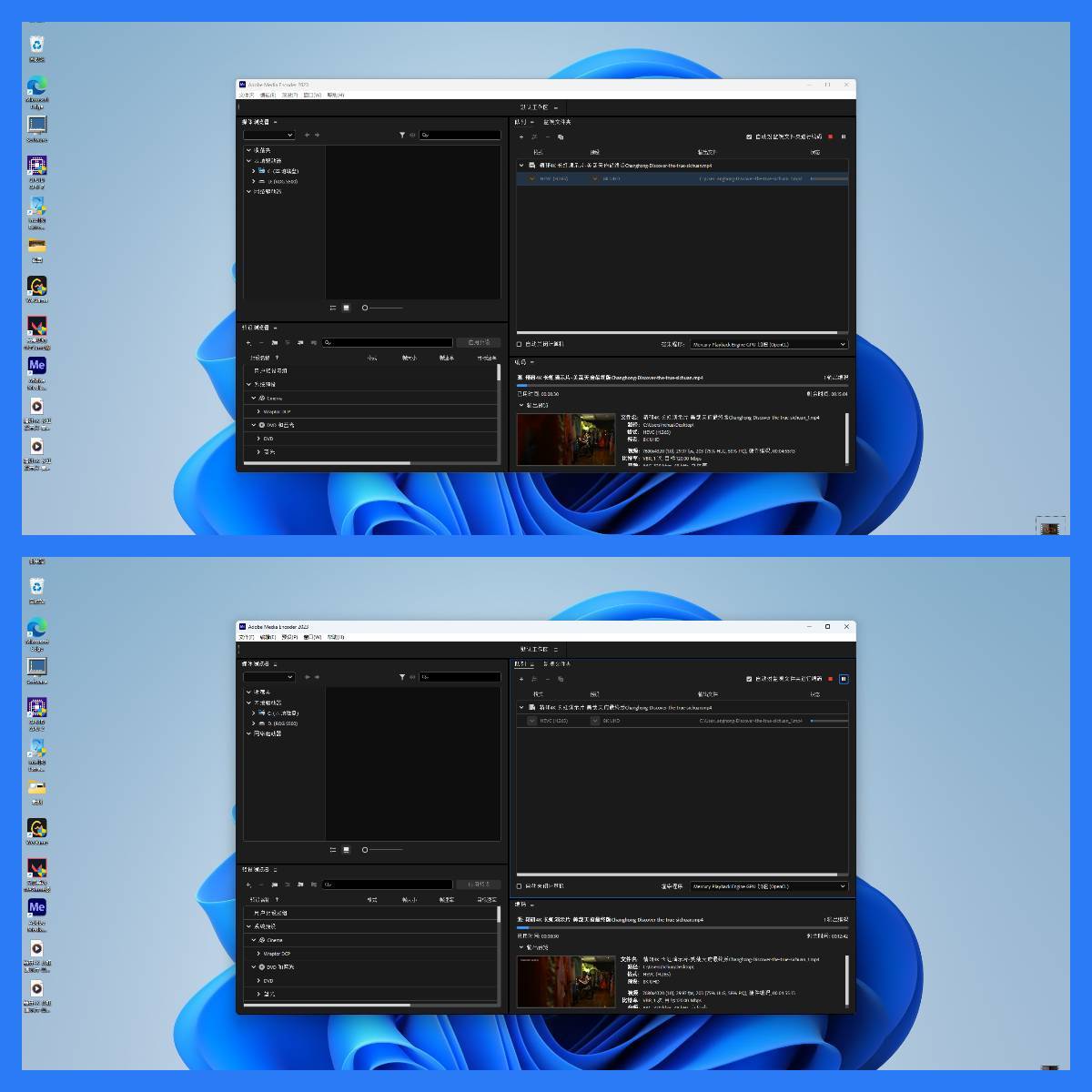Open HEVC (H.265) format dropdown in upper window
The image size is (1092, 1092).
click(532, 178)
